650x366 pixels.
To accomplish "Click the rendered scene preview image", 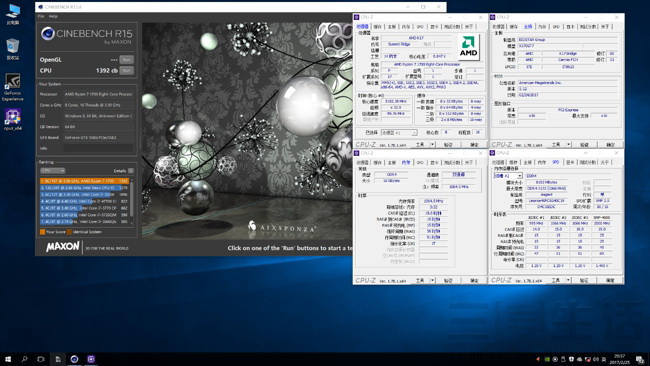I will tap(247, 131).
